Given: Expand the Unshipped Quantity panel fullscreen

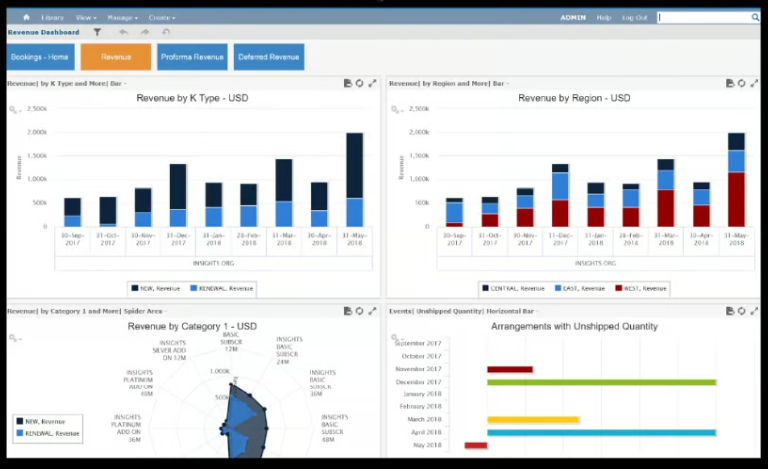Looking at the screenshot, I should point(755,311).
